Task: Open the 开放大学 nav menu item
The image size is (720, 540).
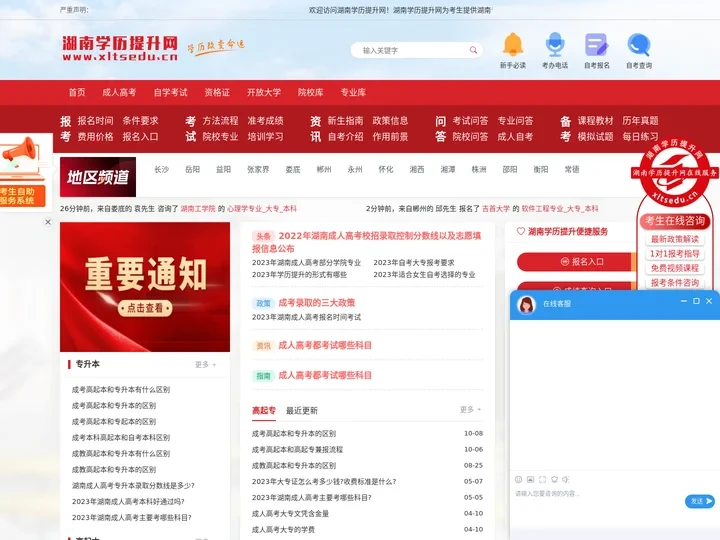Action: click(x=264, y=92)
